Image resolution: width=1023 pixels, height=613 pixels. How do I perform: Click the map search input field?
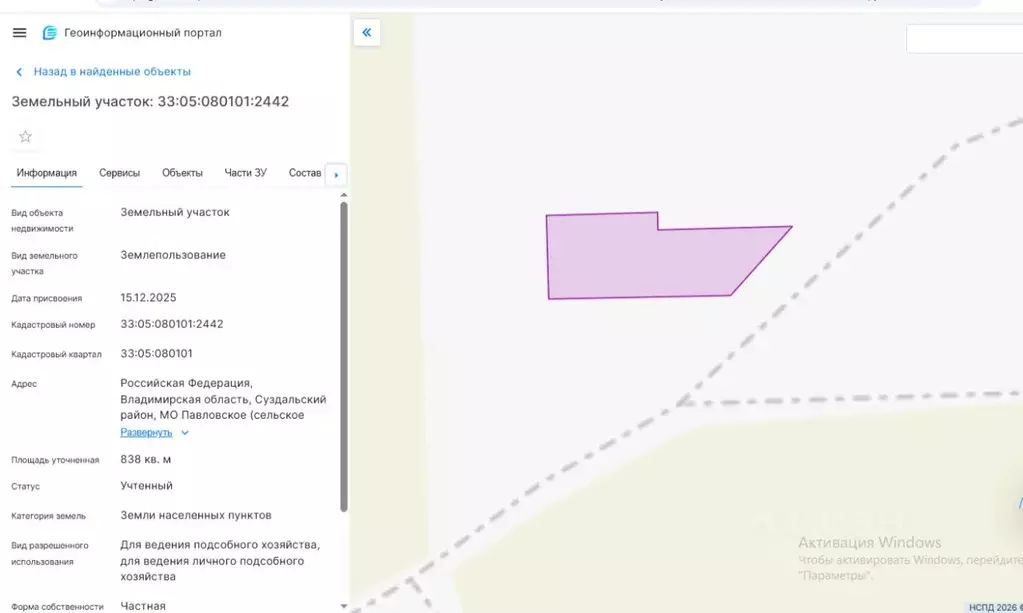click(964, 39)
